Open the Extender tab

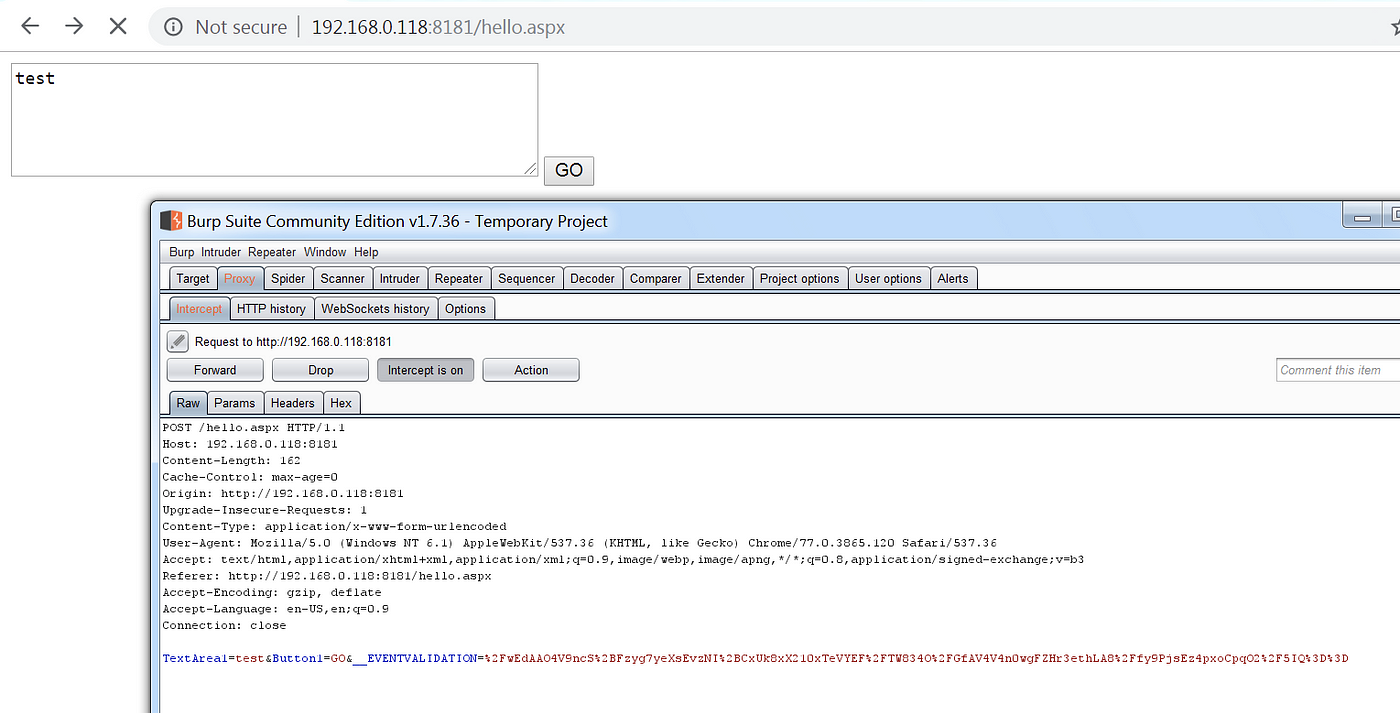[721, 279]
